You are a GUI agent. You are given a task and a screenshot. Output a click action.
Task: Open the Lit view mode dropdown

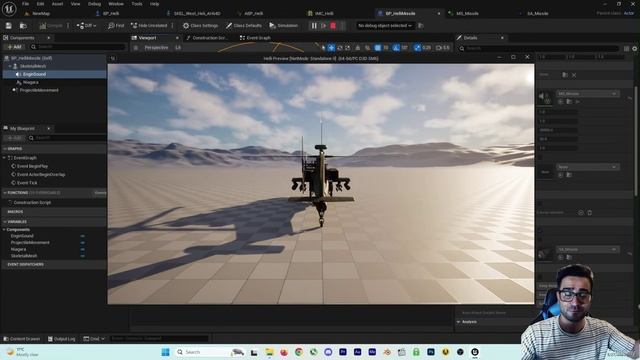pyautogui.click(x=178, y=48)
